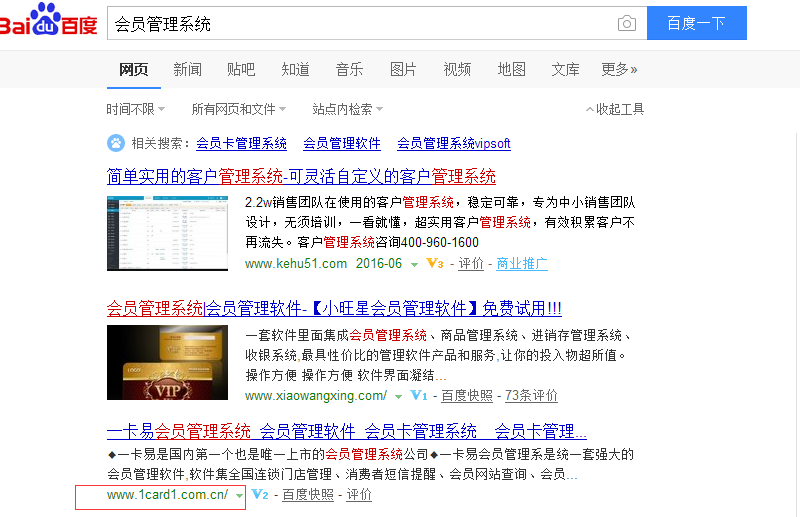This screenshot has width=800, height=517.
Task: Expand the 站点内检索 dropdown
Action: click(x=347, y=109)
